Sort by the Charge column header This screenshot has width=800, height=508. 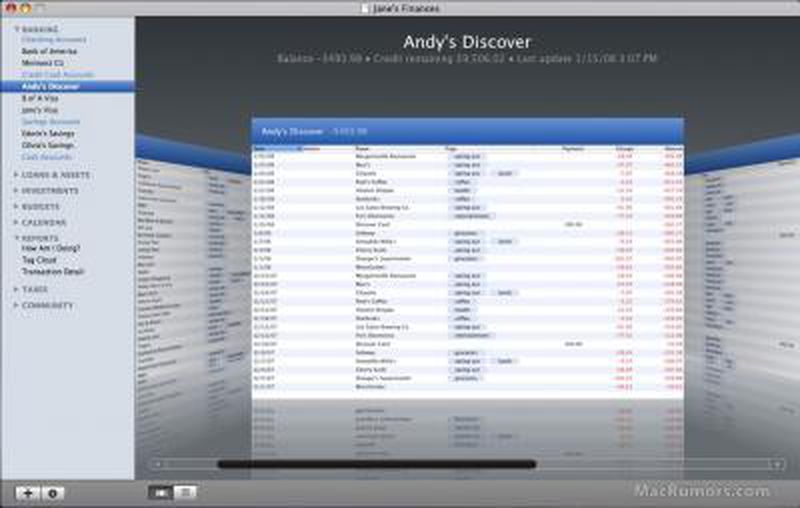pyautogui.click(x=624, y=149)
